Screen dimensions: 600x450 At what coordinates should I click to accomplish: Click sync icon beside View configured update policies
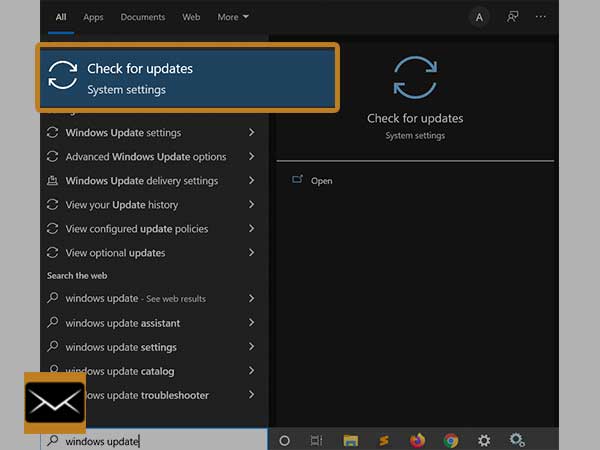point(52,228)
